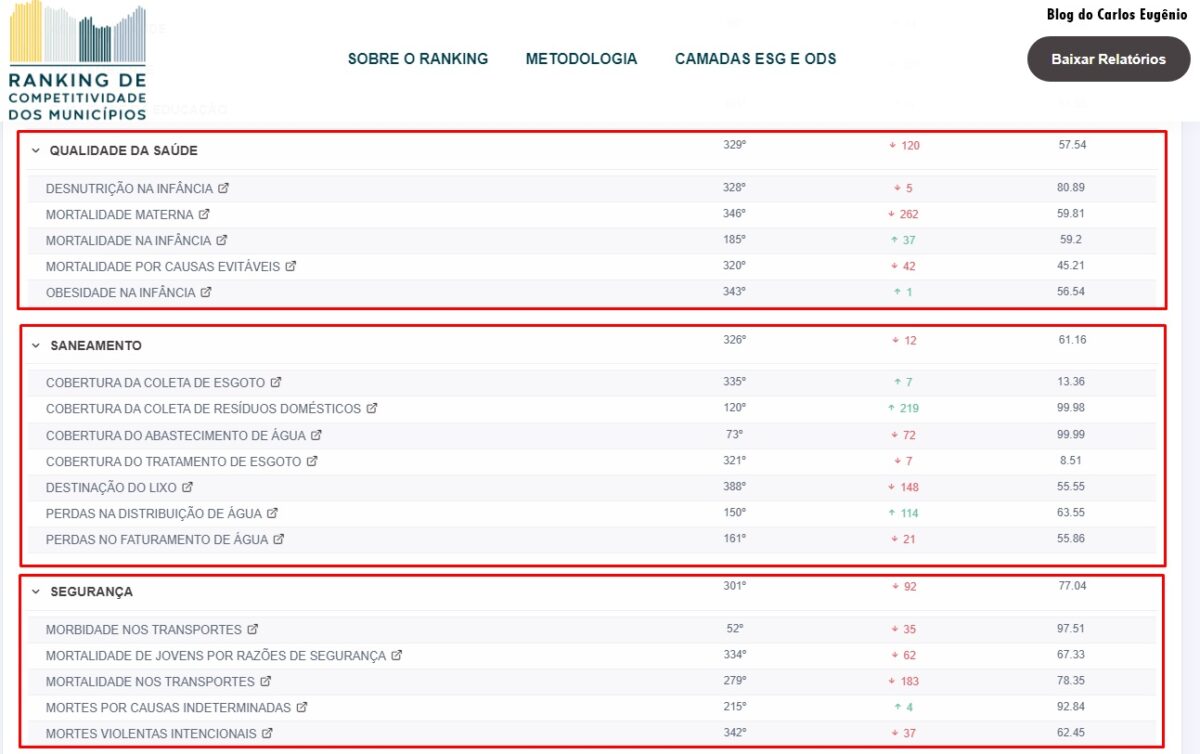Open the Sobre o Ranking menu item

[418, 59]
